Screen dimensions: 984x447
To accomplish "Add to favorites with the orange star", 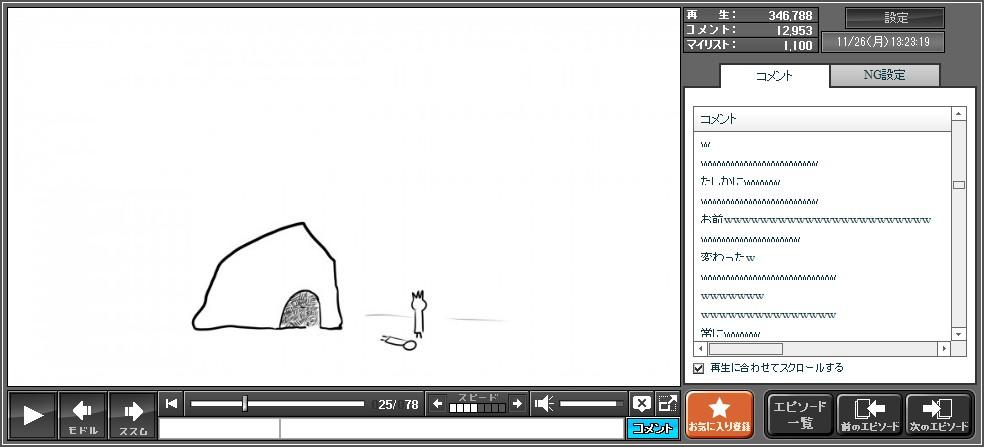I will point(719,415).
